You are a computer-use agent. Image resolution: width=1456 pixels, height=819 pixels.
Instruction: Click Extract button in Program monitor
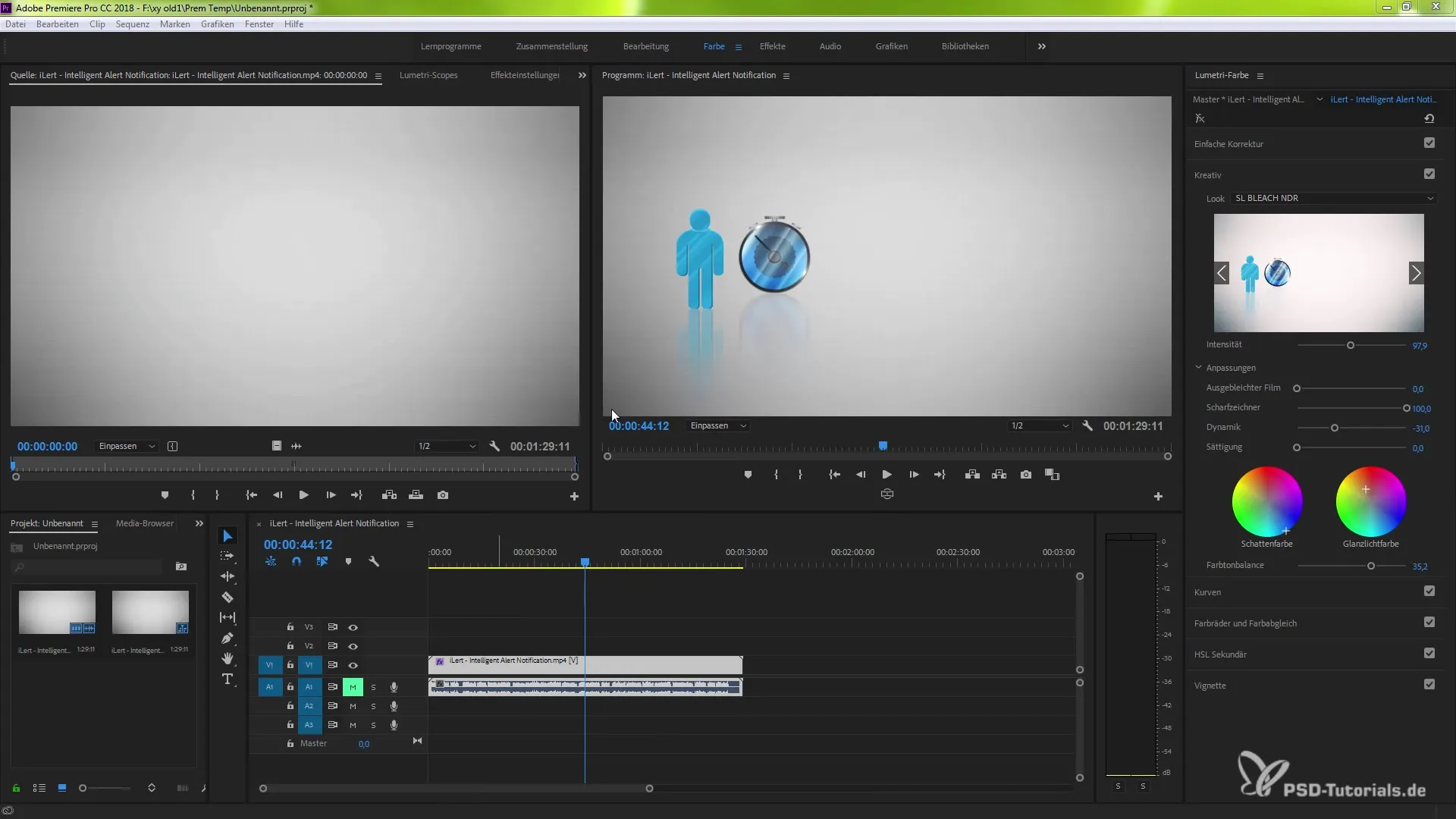(x=999, y=475)
